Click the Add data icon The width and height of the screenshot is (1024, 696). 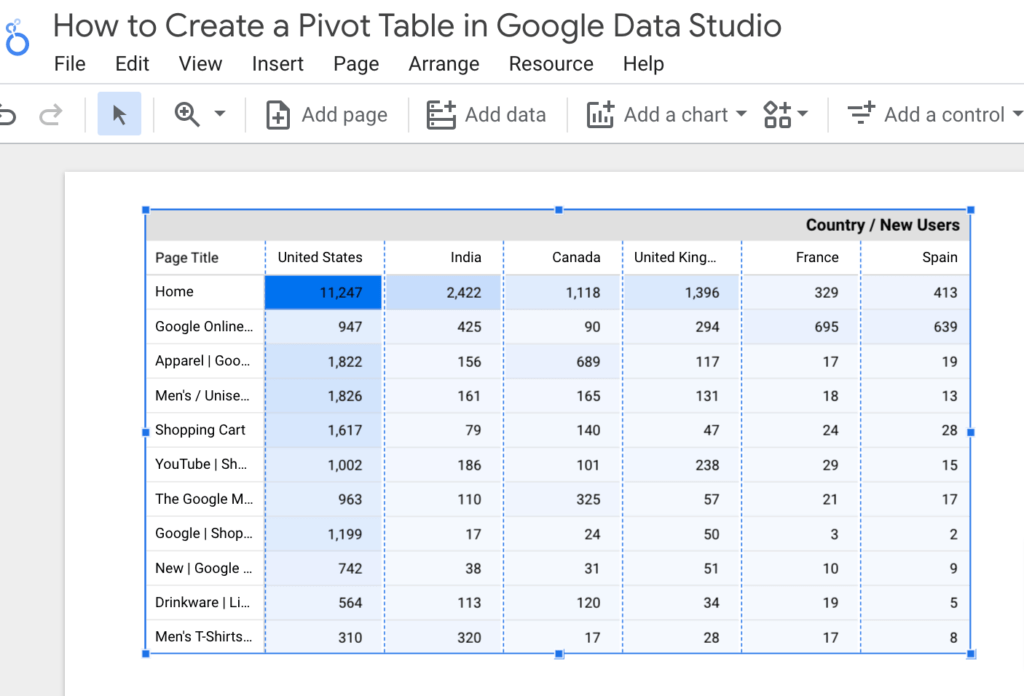coord(441,114)
